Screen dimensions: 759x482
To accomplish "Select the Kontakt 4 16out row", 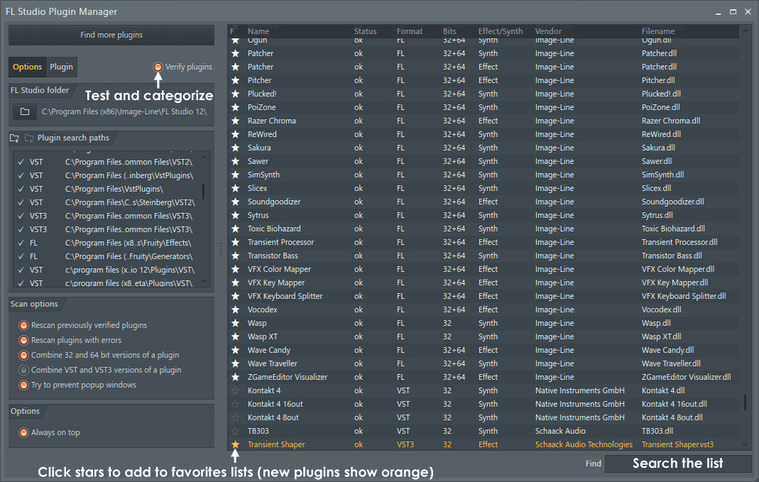I will pyautogui.click(x=483, y=404).
